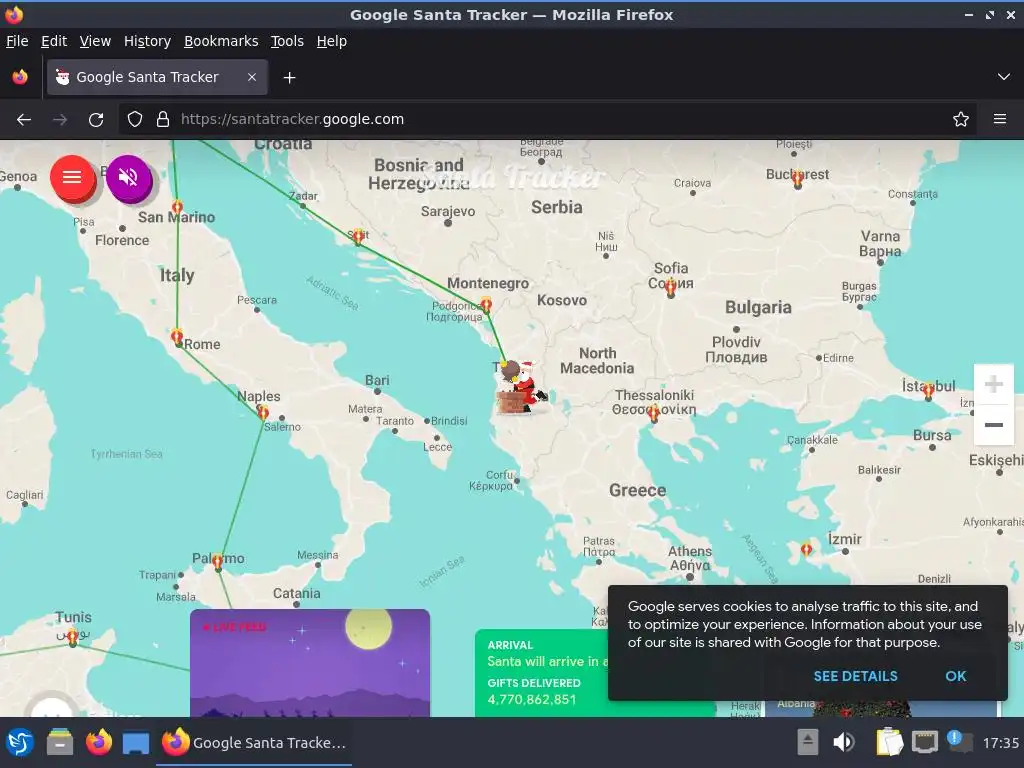Click the gift marker at Podgorica
1024x768 pixels.
(486, 304)
